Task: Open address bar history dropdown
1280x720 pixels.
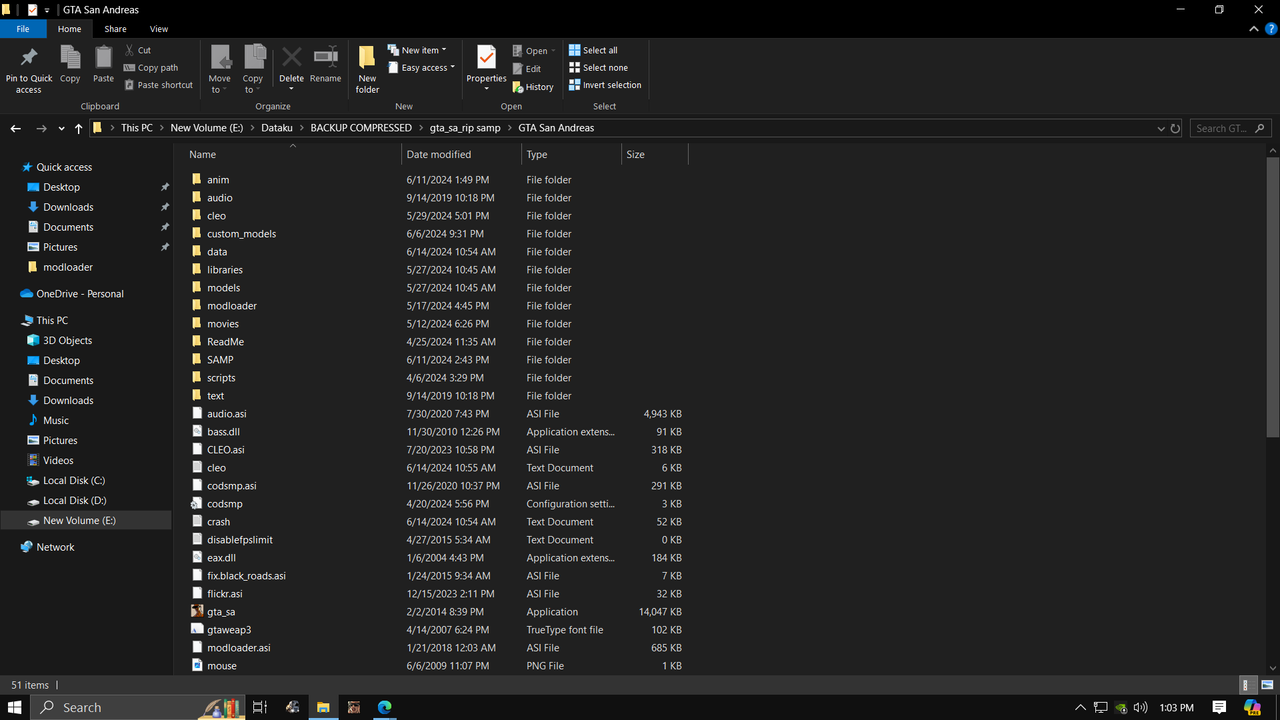Action: point(1160,128)
